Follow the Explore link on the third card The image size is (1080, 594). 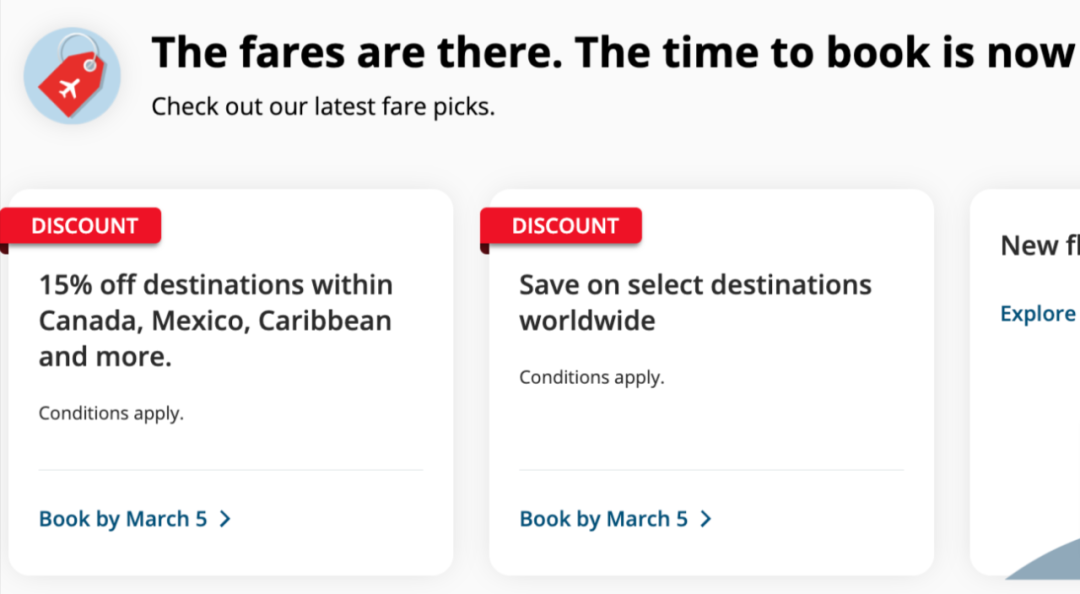tap(1039, 314)
